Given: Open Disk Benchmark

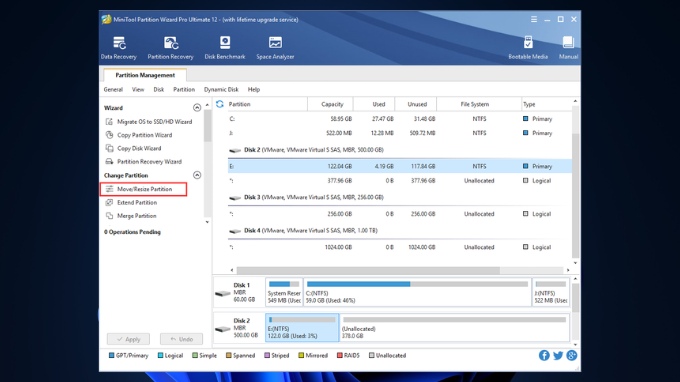Looking at the screenshot, I should pos(225,48).
